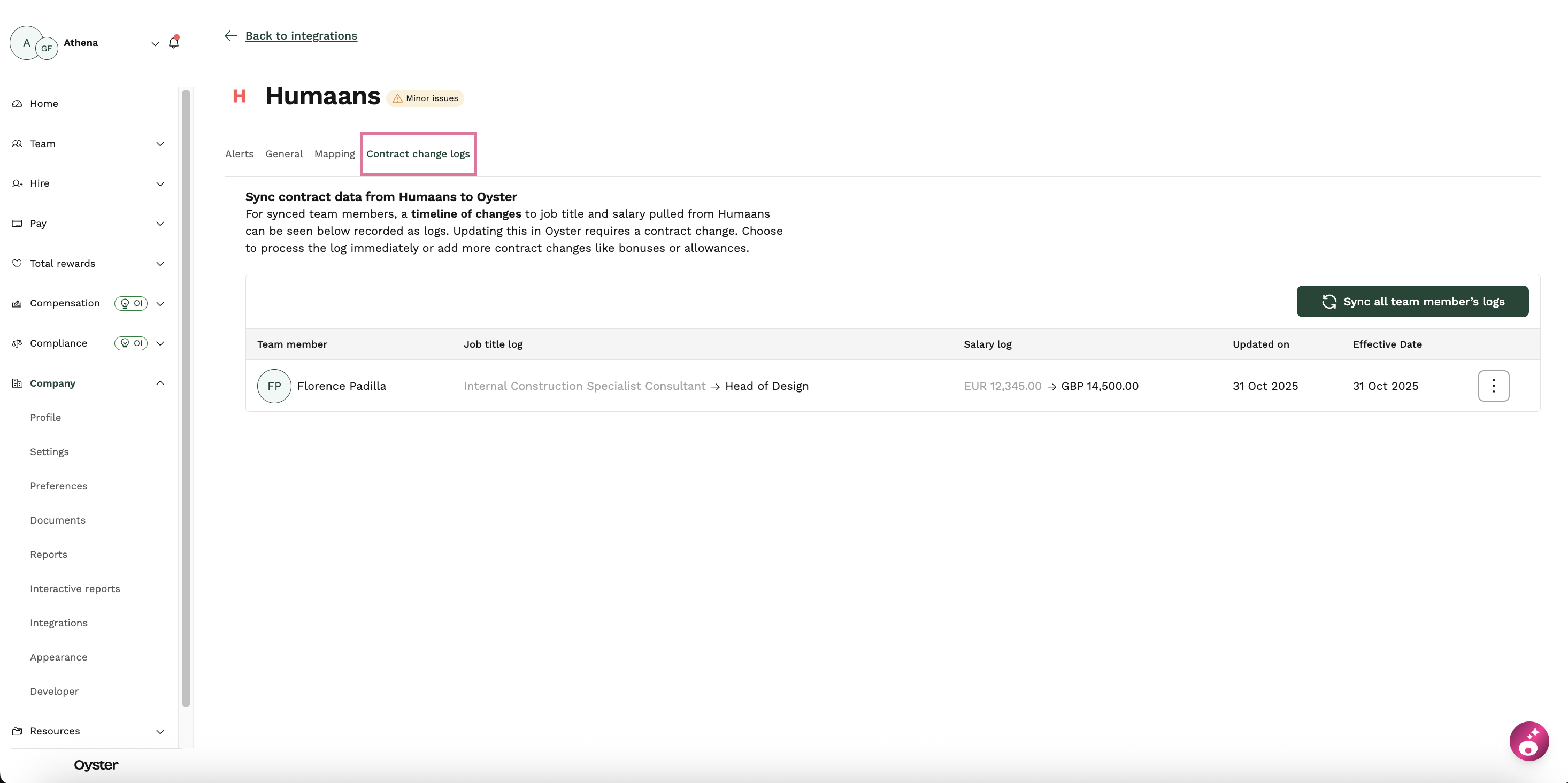Open the Appearance page
The image size is (1568, 783).
point(58,657)
